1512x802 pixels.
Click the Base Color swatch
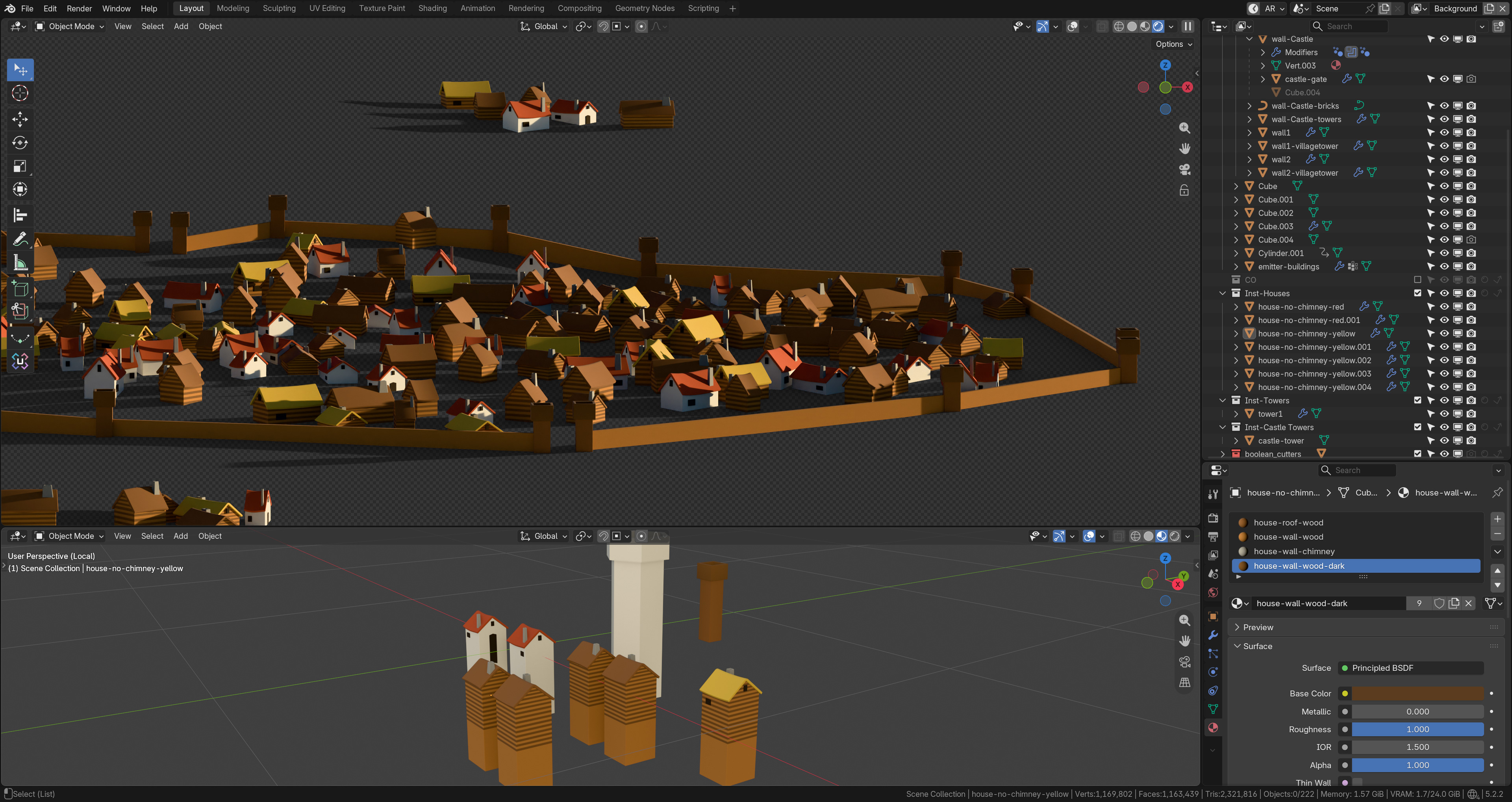tap(1417, 693)
